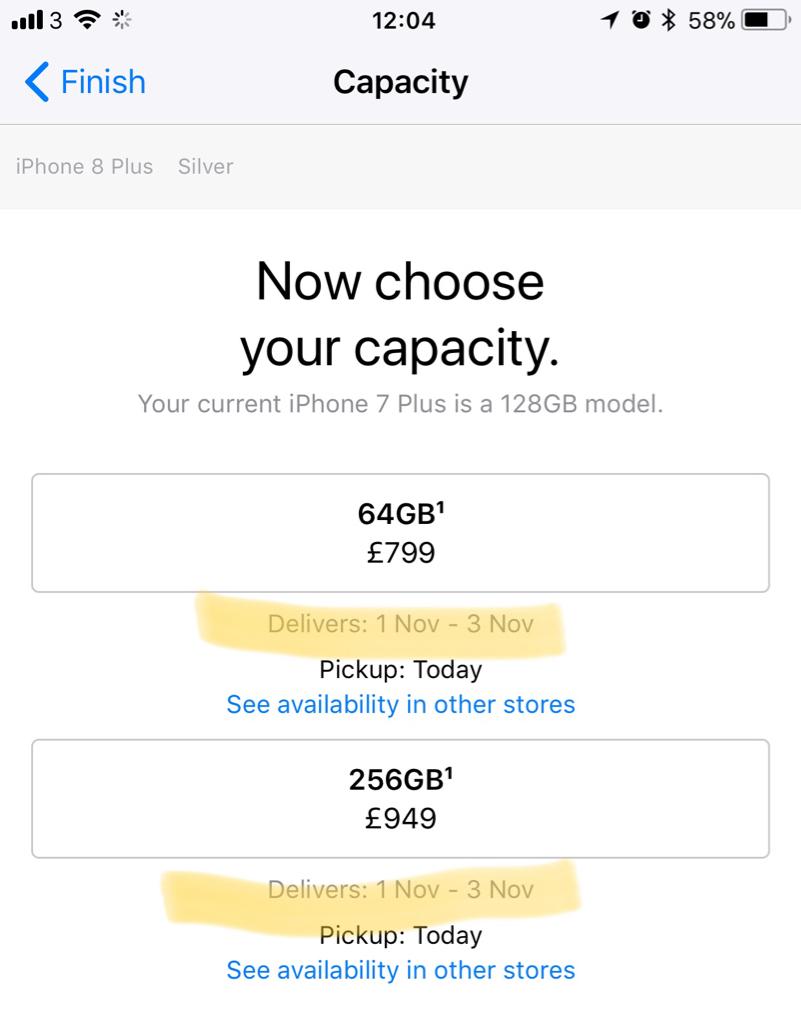Tap the Wi-Fi status icon

(88, 20)
